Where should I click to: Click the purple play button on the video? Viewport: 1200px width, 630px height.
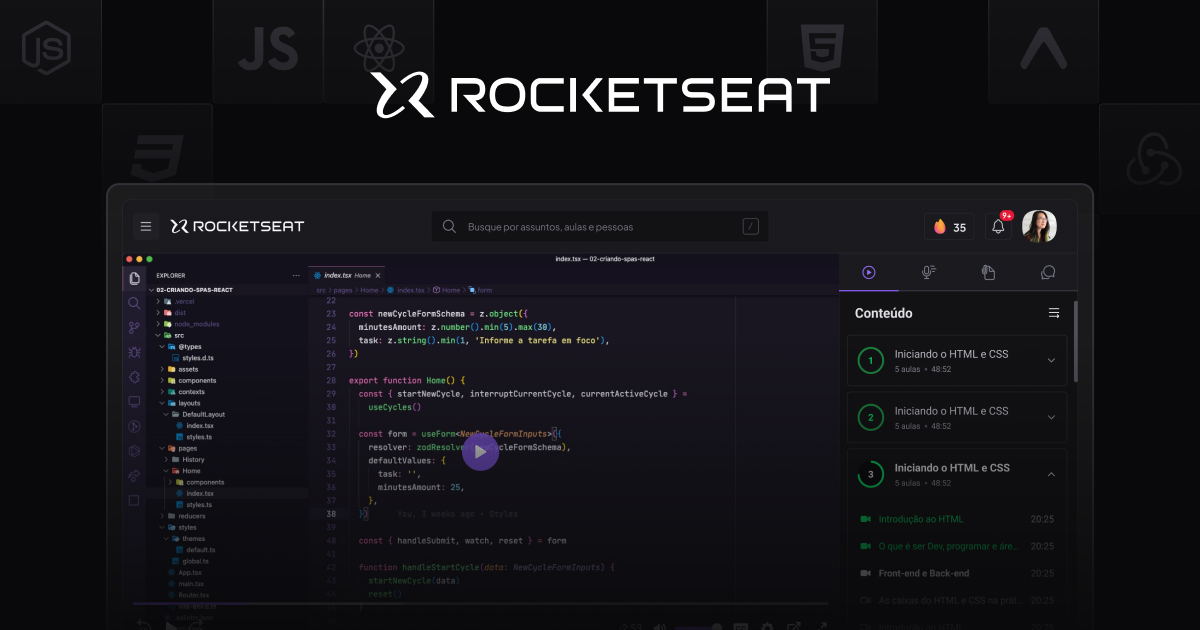click(x=481, y=452)
